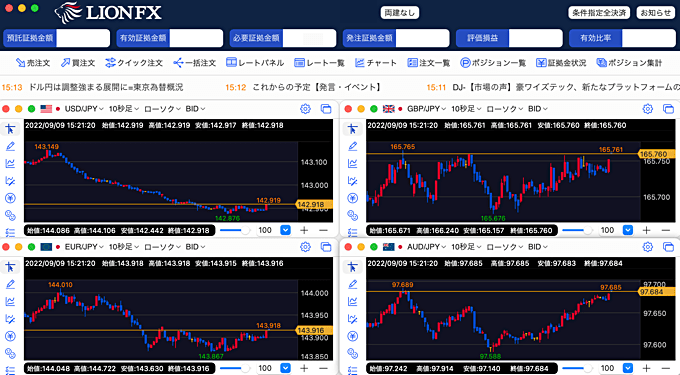Image resolution: width=680 pixels, height=375 pixels.
Task: Click plus zoom button in AUD/JPY chart
Action: click(x=646, y=368)
